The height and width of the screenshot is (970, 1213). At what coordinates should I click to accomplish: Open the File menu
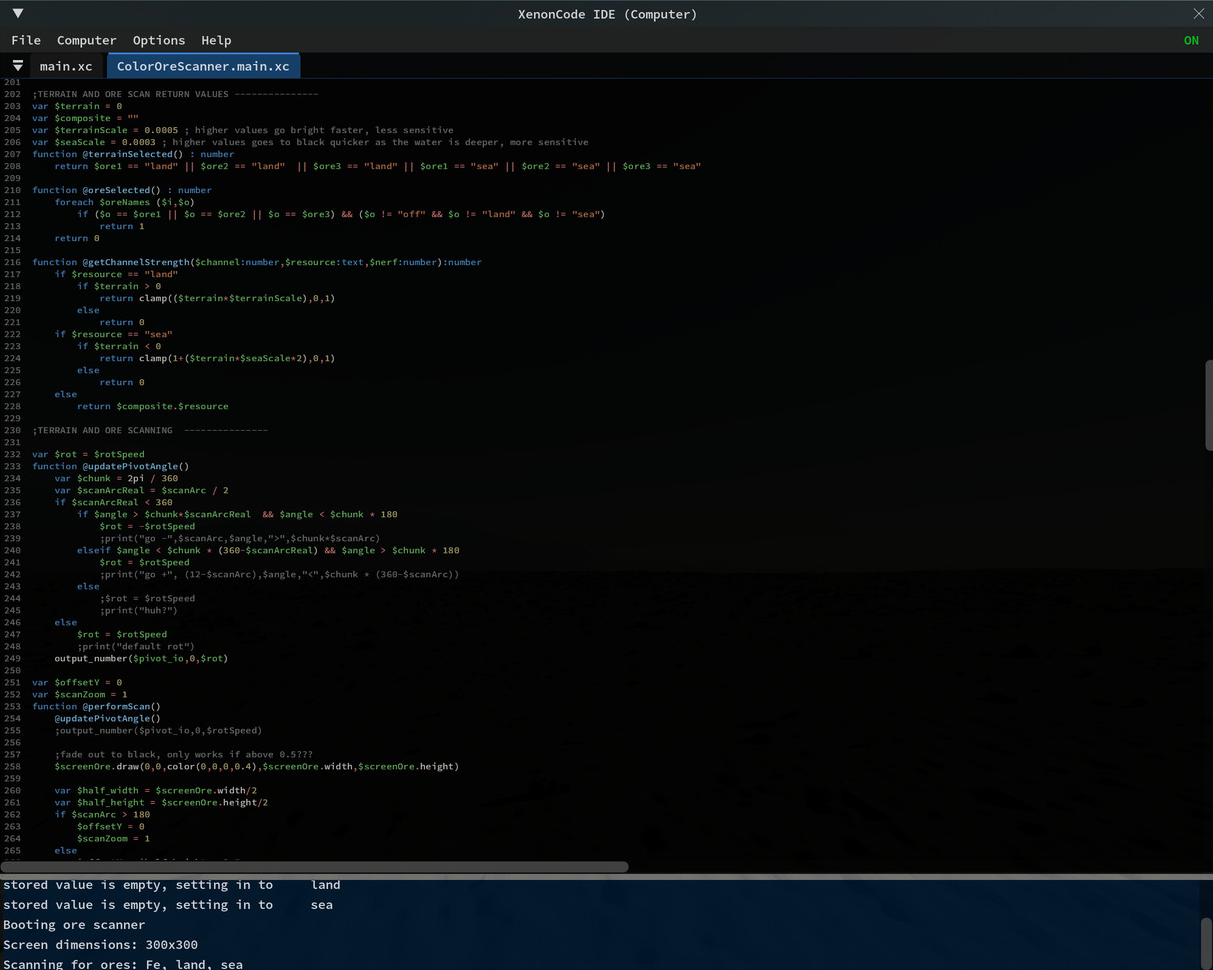(26, 40)
